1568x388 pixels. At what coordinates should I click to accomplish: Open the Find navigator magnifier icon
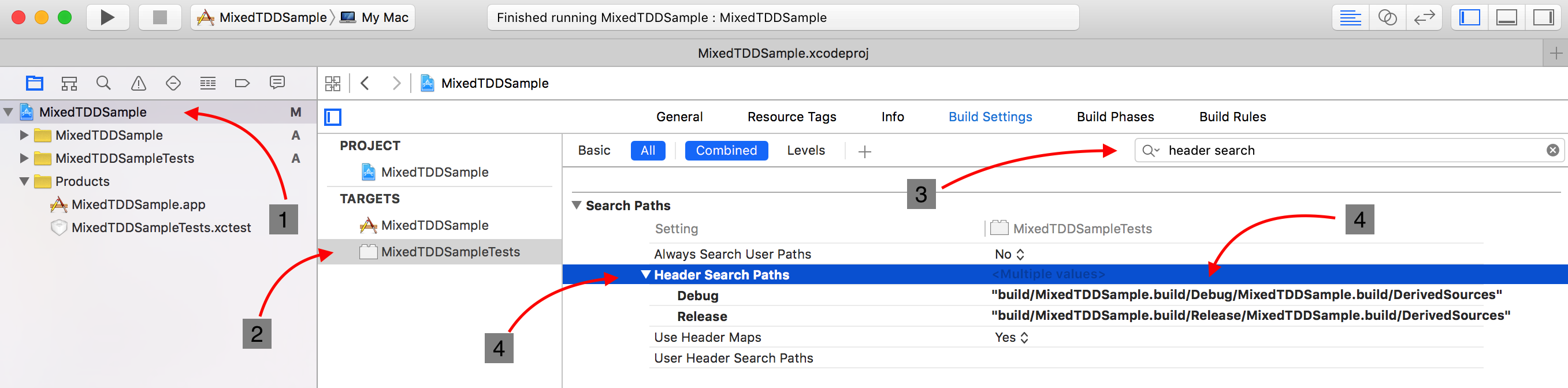[x=103, y=83]
